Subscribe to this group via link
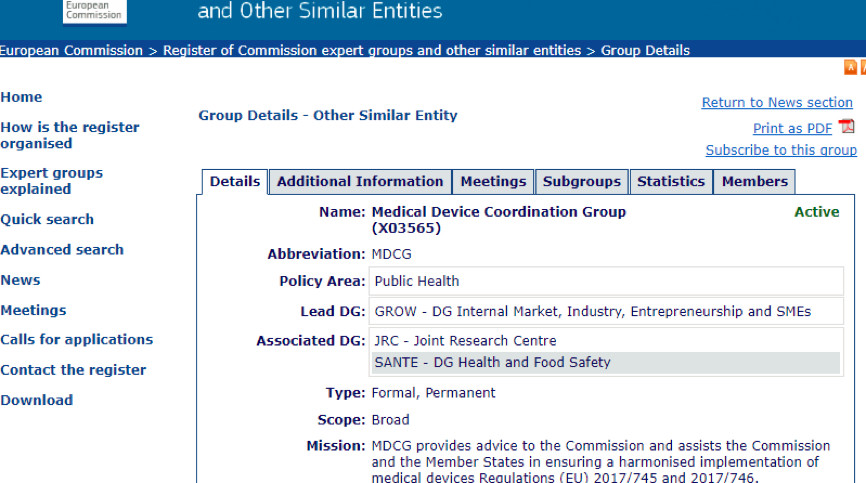 coord(781,150)
